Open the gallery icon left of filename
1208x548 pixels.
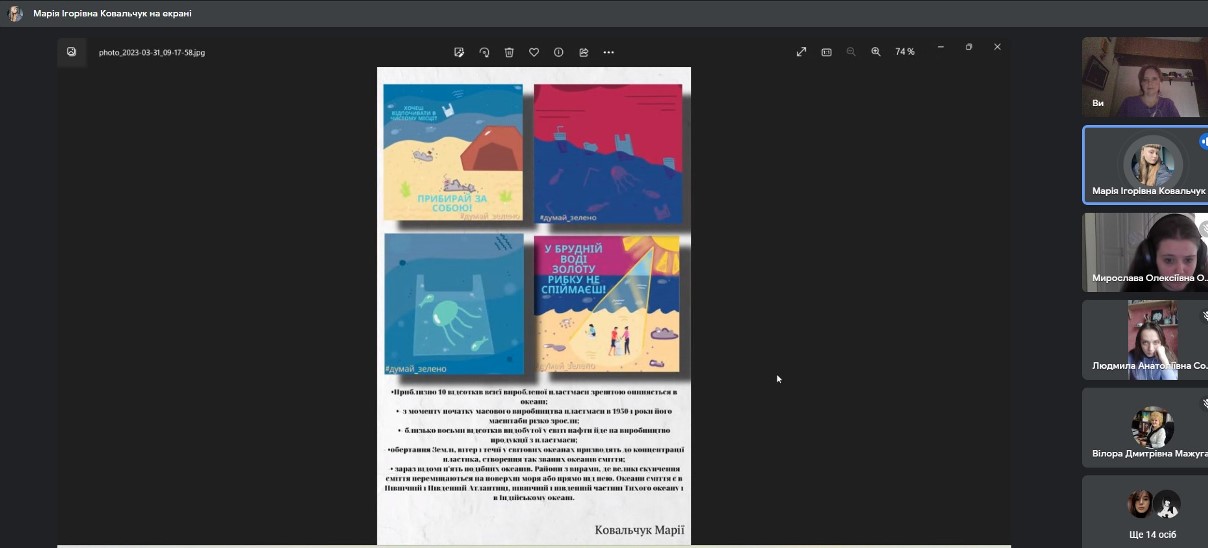pyautogui.click(x=72, y=52)
